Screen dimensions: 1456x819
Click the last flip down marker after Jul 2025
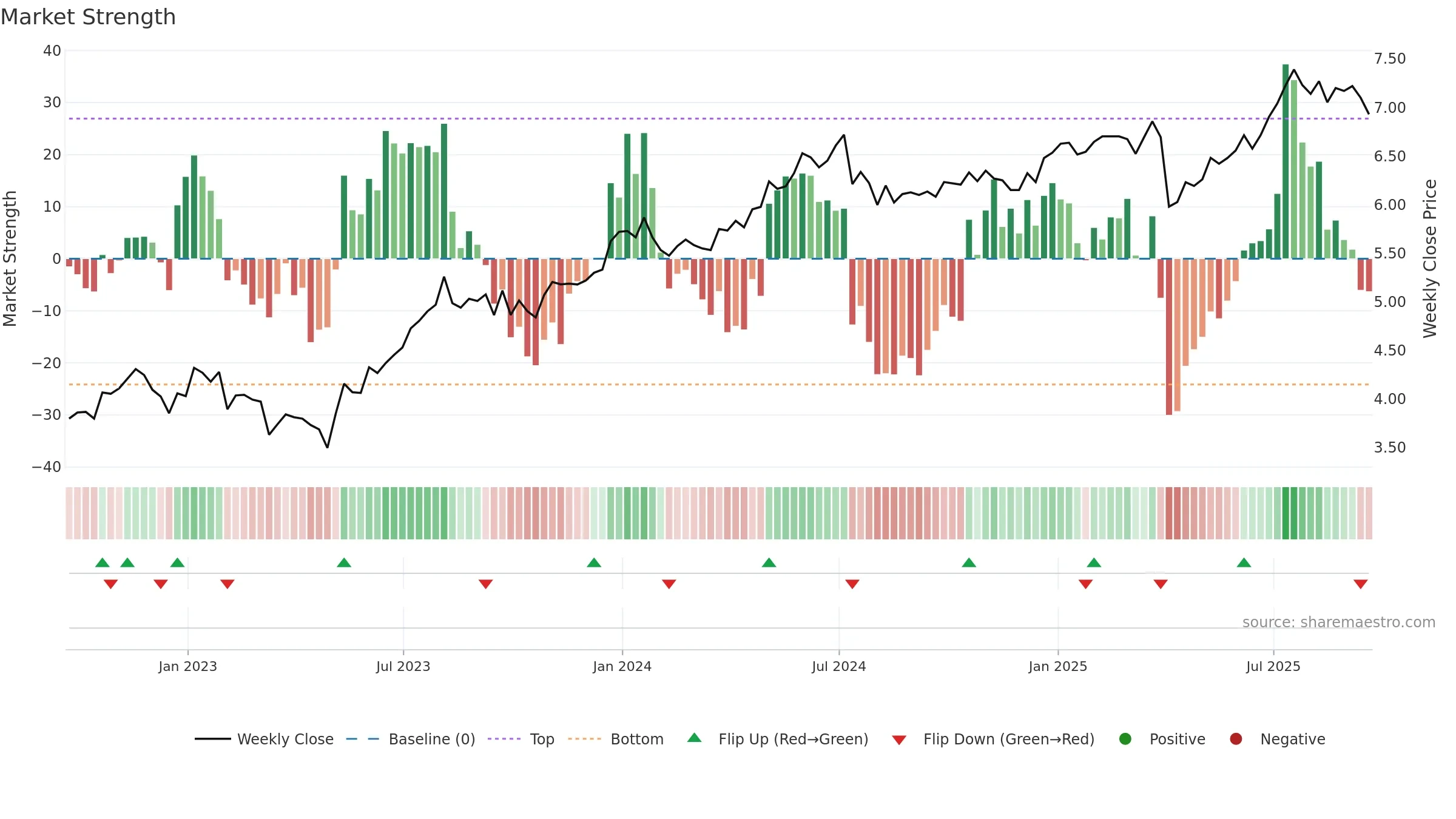pyautogui.click(x=1361, y=584)
